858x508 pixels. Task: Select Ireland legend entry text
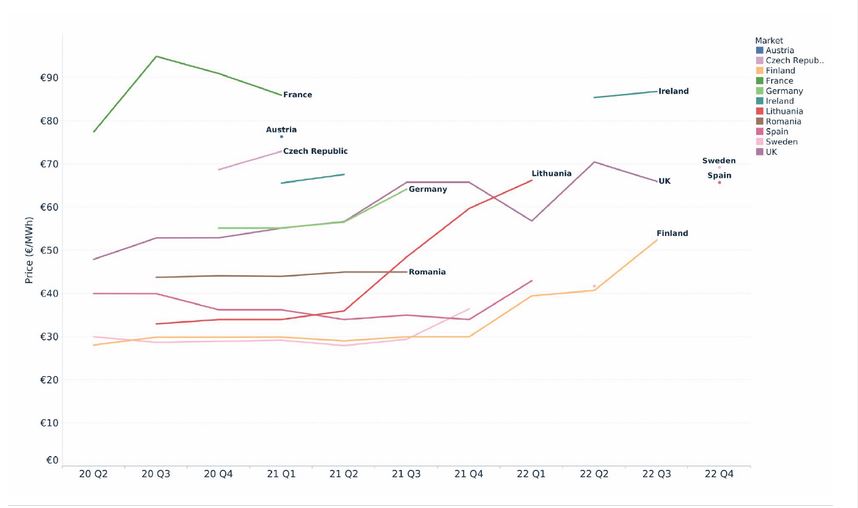click(x=780, y=101)
